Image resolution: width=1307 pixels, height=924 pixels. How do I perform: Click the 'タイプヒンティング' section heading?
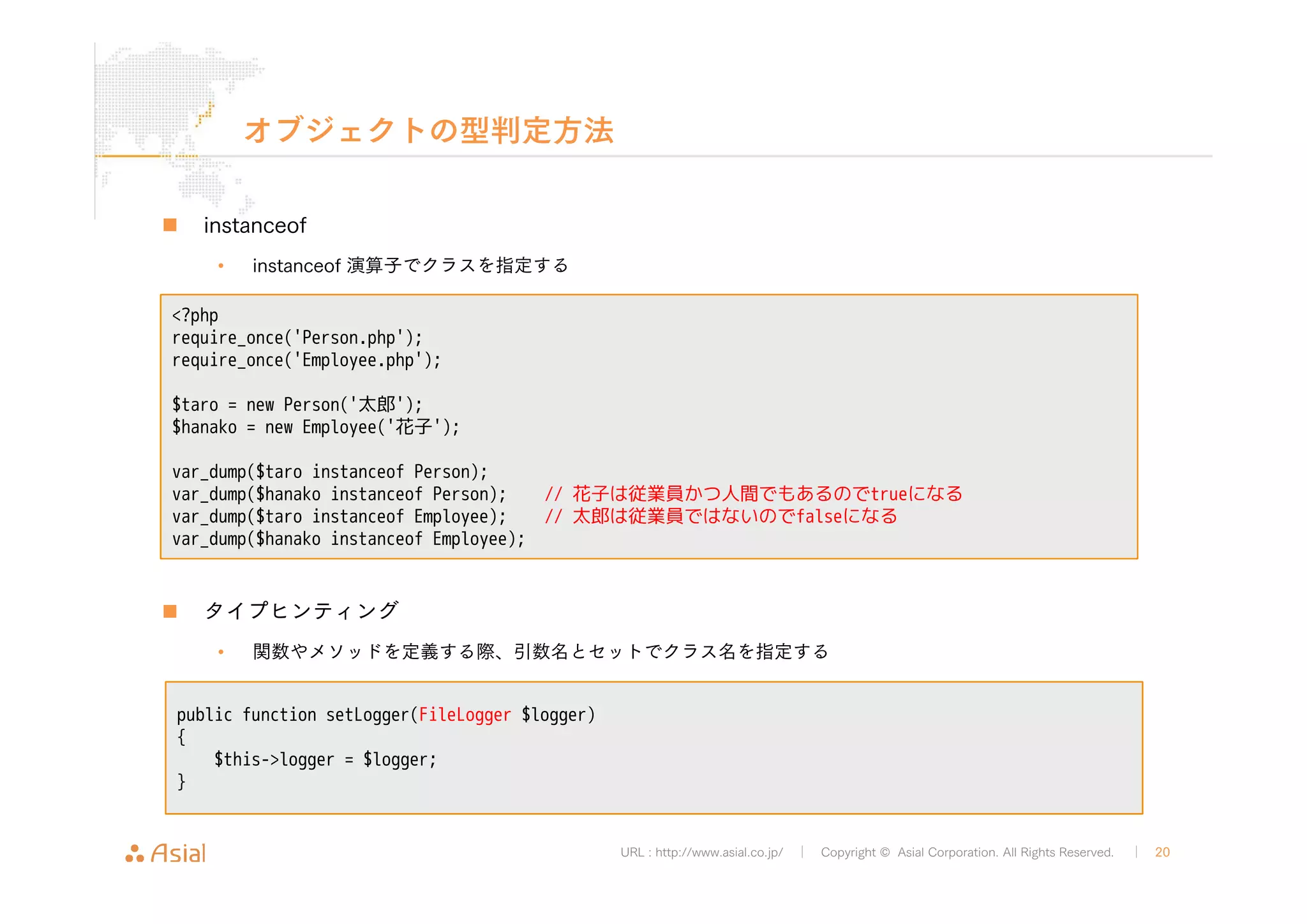click(x=301, y=610)
